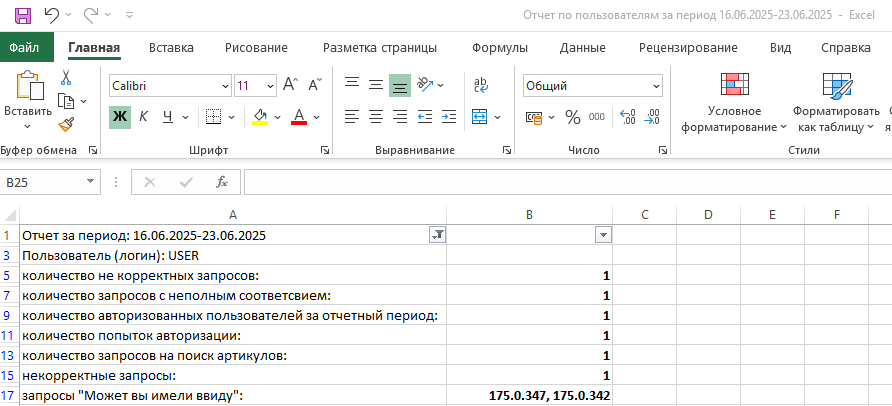Toggle bottom vertical alignment

tap(400, 86)
